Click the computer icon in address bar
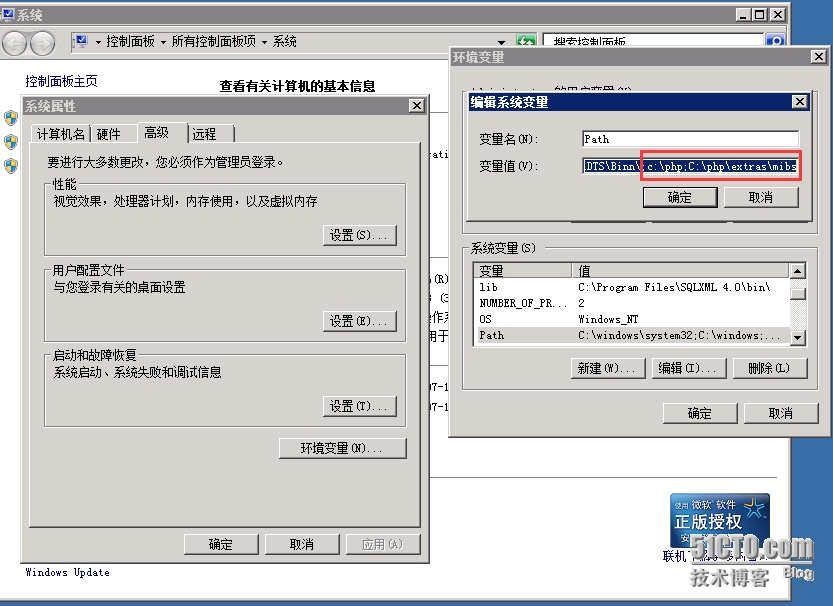This screenshot has width=833, height=606. point(81,41)
